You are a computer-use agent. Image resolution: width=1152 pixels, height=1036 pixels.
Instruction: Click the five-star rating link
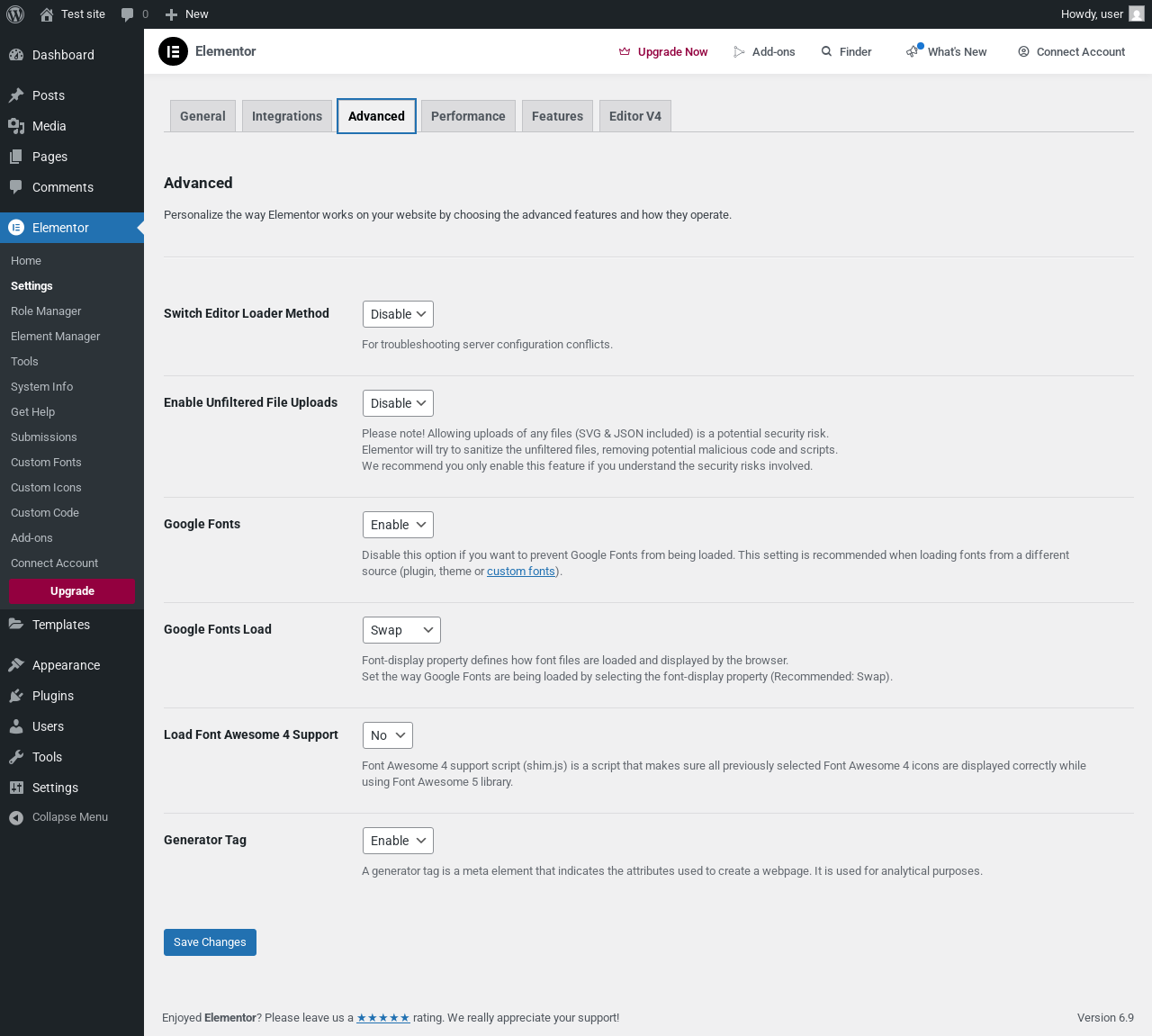383,1018
